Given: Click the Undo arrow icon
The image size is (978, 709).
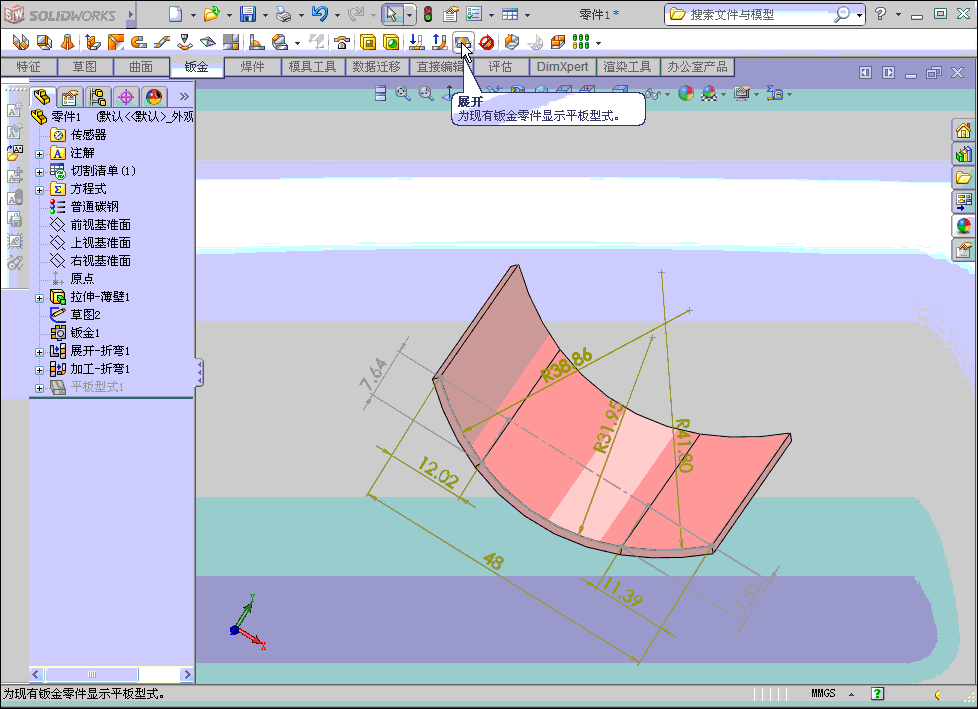Looking at the screenshot, I should pos(320,14).
